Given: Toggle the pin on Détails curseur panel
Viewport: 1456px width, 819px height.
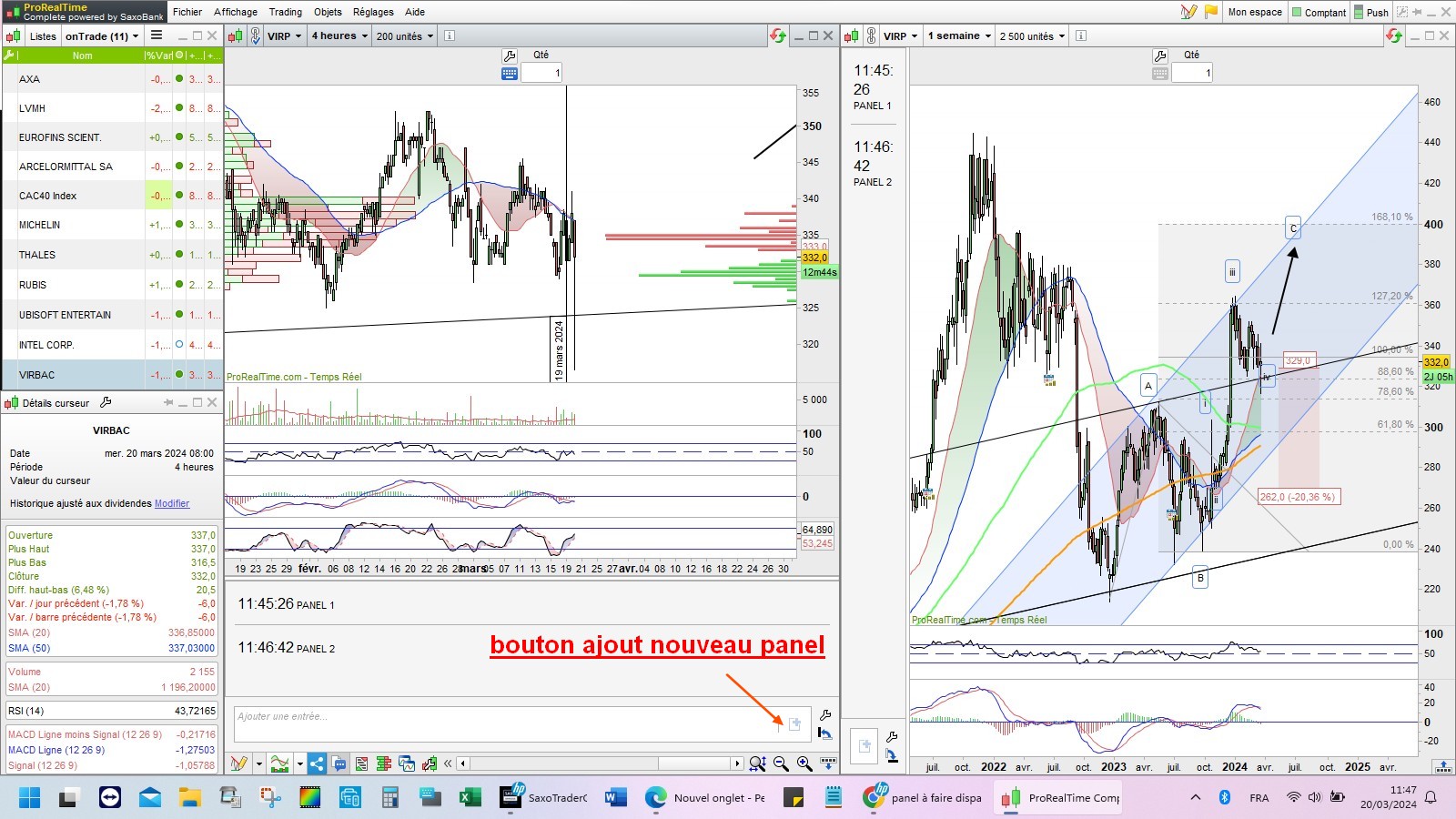Looking at the screenshot, I should click(x=168, y=402).
